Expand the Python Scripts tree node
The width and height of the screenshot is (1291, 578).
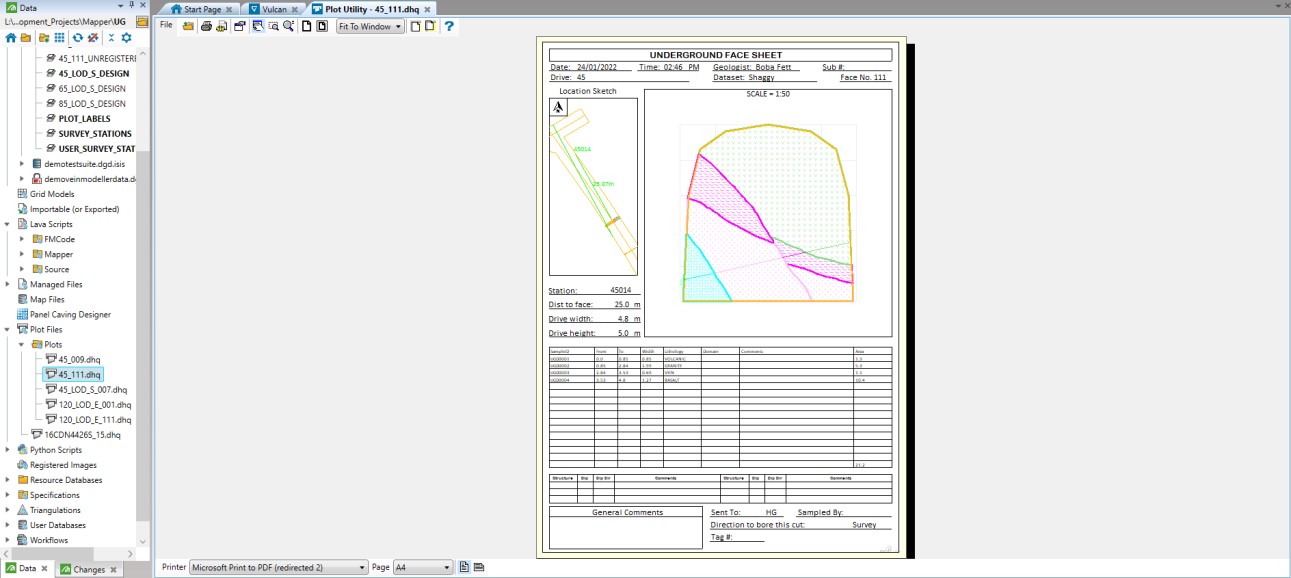(8, 450)
